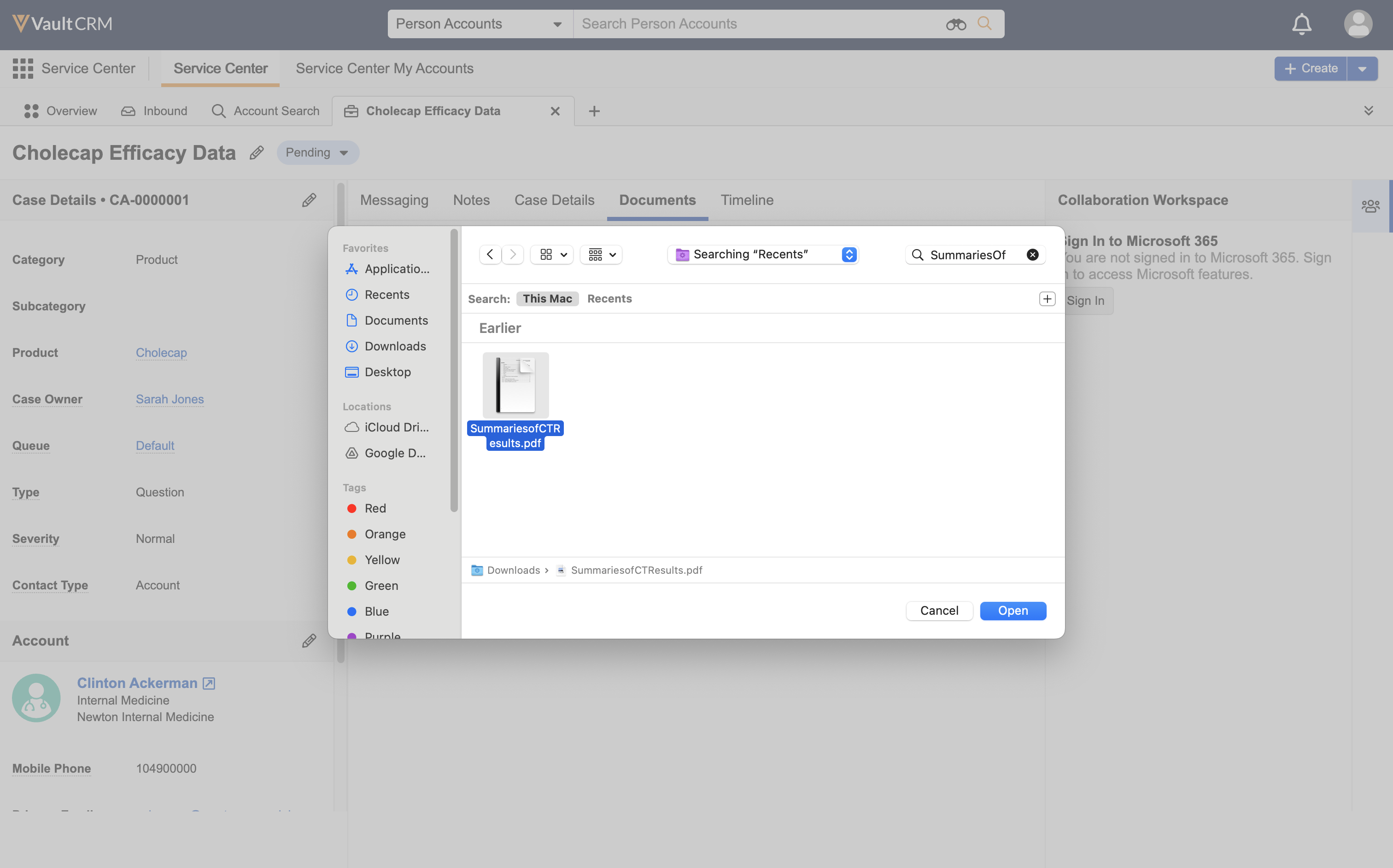Open the Clinton Ackerman account link
1393x868 pixels.
click(x=137, y=682)
